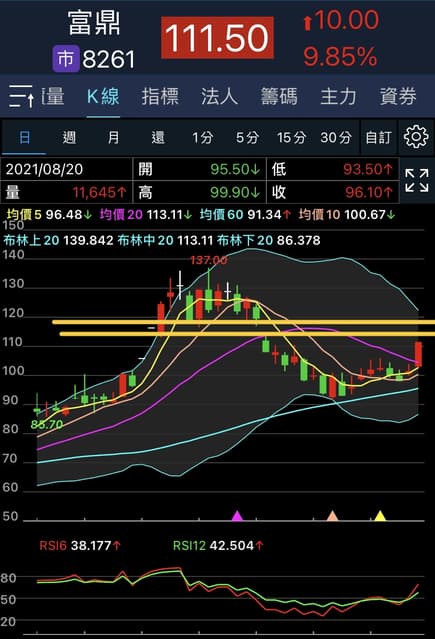435x639 pixels.
Task: Select the 15分 interval
Action: click(291, 137)
